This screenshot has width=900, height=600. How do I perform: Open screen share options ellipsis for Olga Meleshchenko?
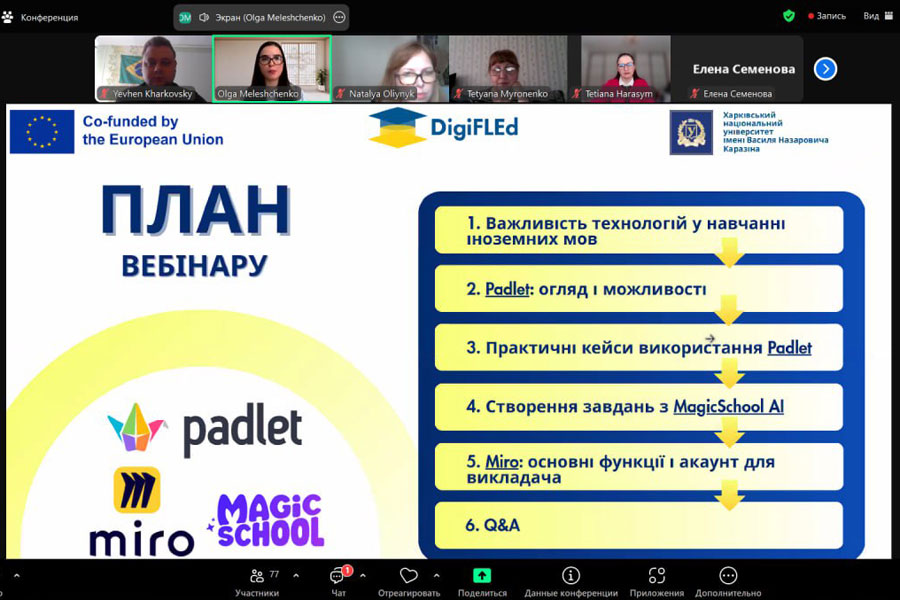(x=339, y=17)
